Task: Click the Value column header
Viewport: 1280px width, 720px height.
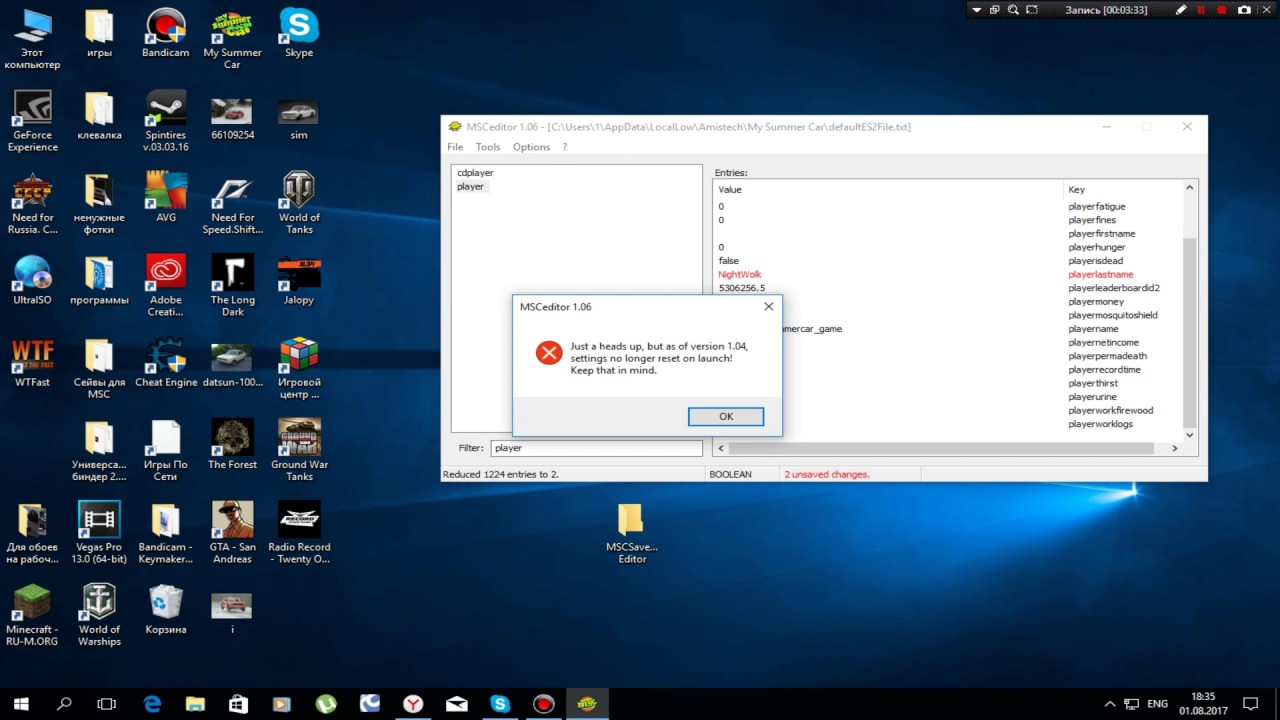Action: pyautogui.click(x=730, y=189)
